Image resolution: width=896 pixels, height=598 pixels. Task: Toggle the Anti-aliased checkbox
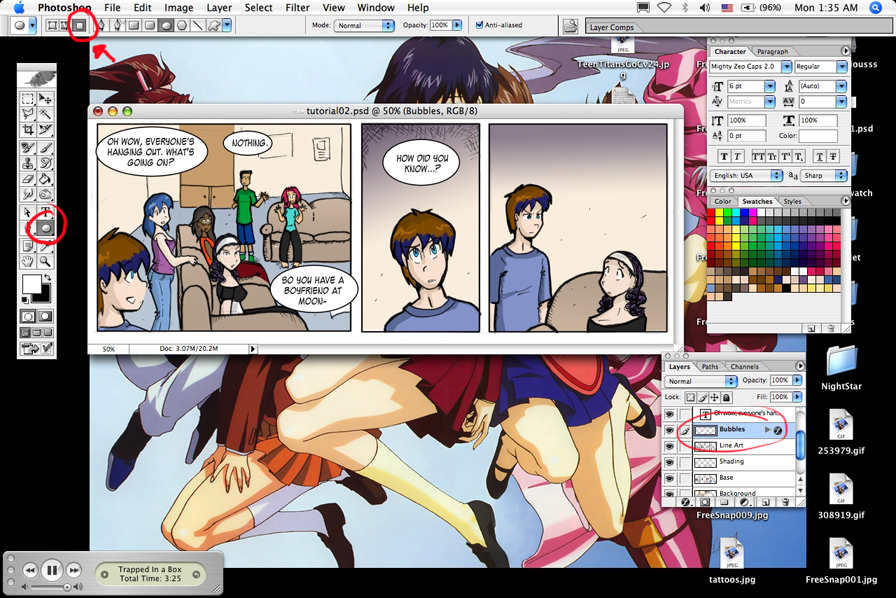coord(479,25)
